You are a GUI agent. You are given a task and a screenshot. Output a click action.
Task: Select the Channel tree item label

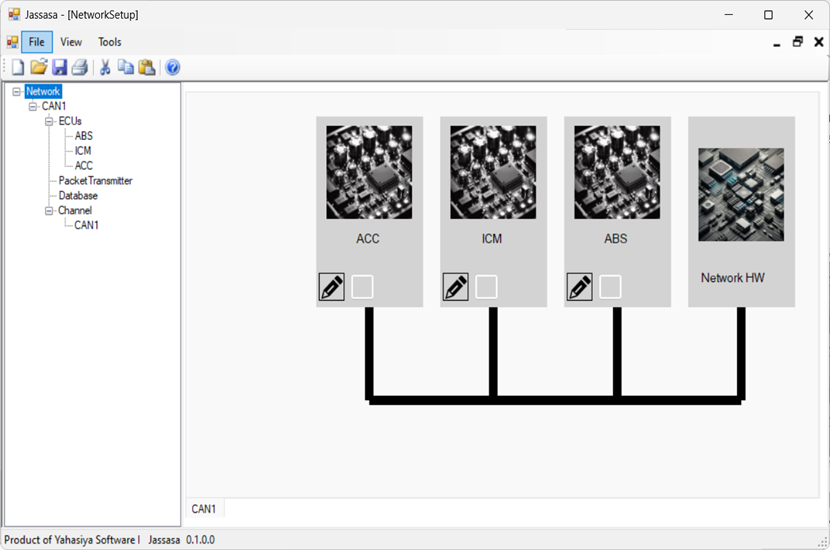(75, 211)
